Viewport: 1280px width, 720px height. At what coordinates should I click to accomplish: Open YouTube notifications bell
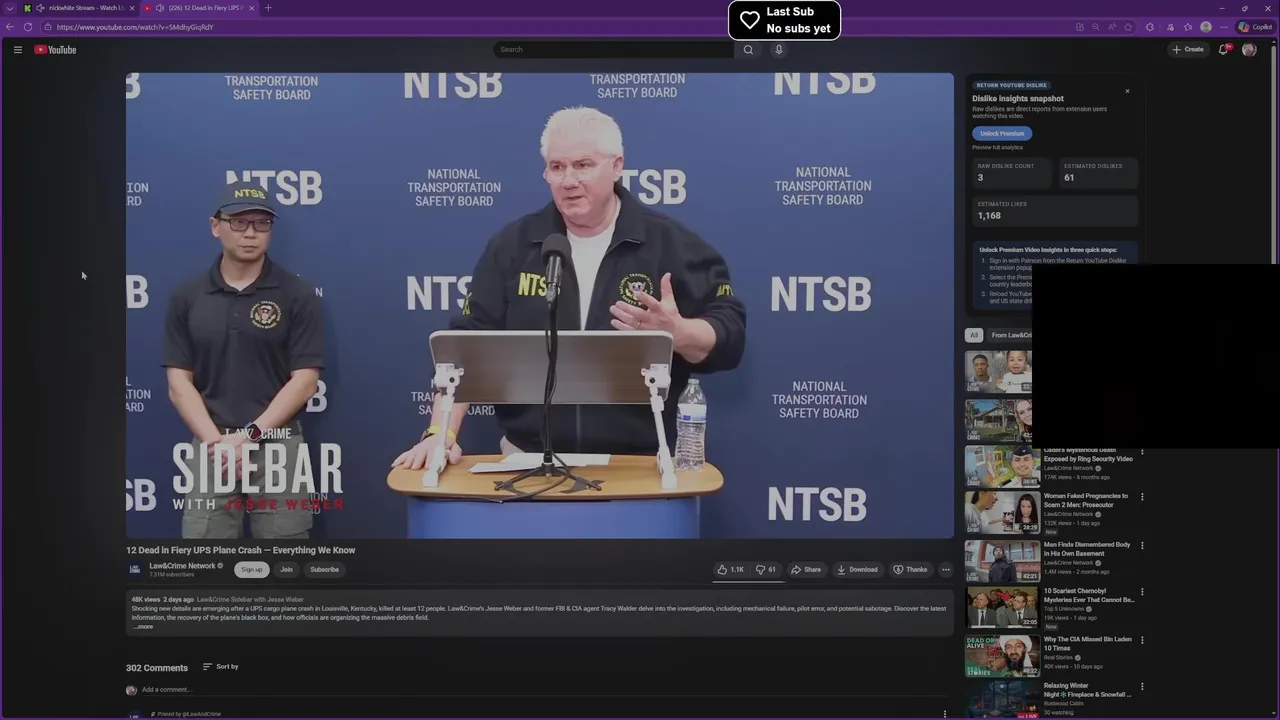[1223, 49]
